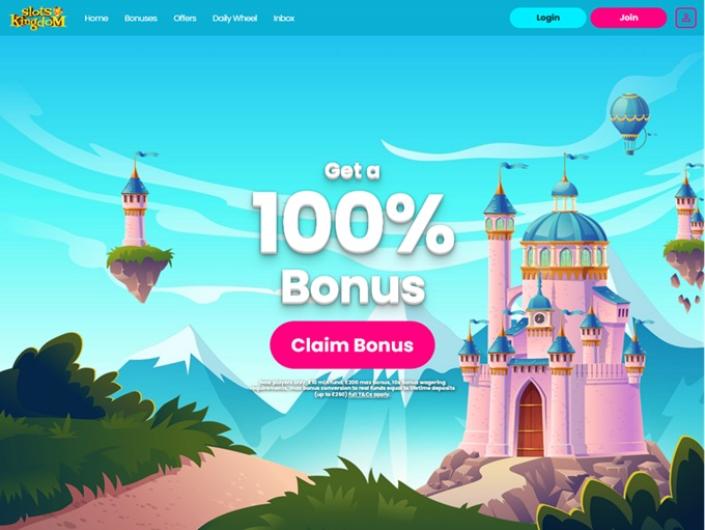The height and width of the screenshot is (530, 705).
Task: Open the user account icon
Action: point(686,18)
